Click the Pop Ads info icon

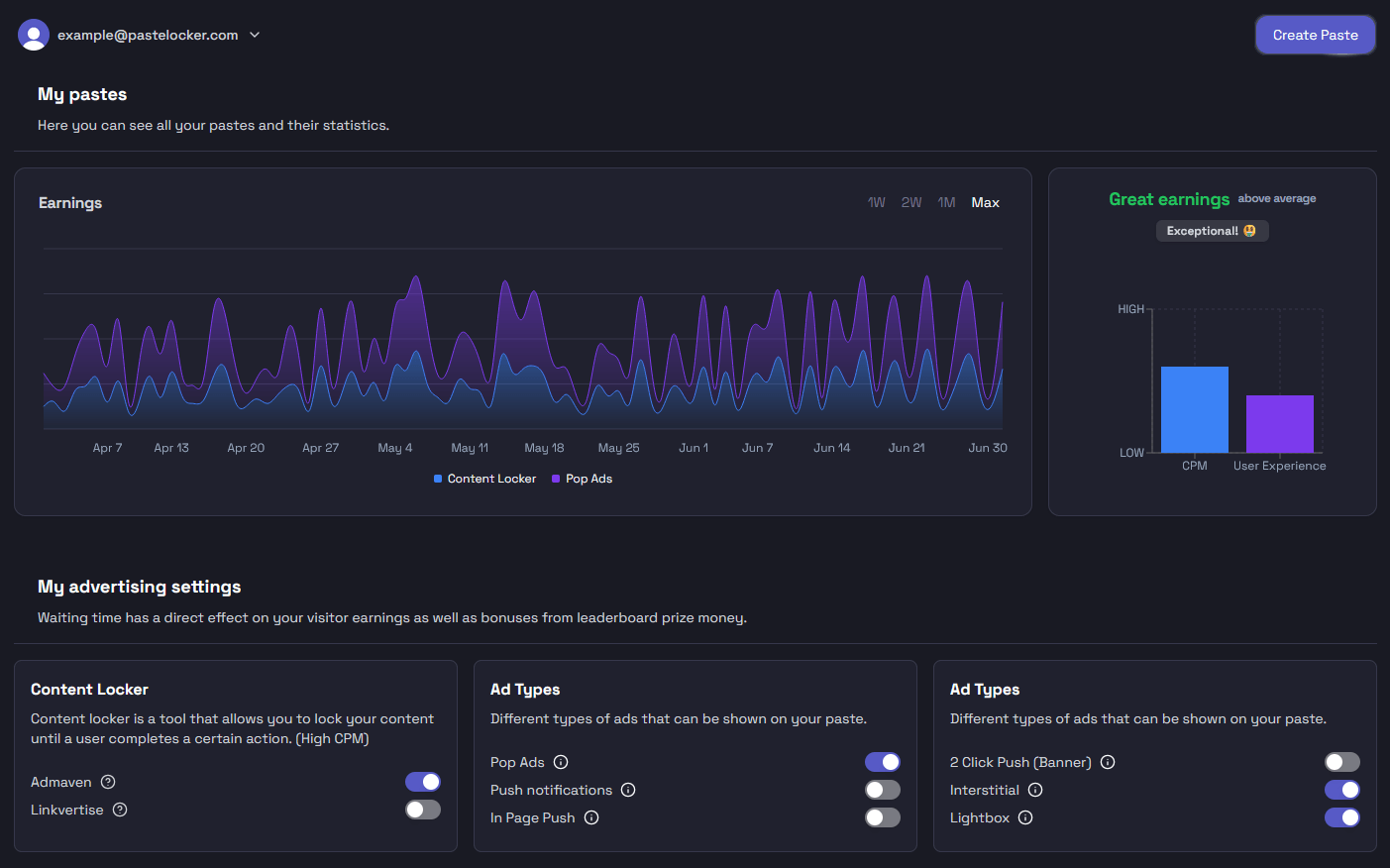point(561,762)
